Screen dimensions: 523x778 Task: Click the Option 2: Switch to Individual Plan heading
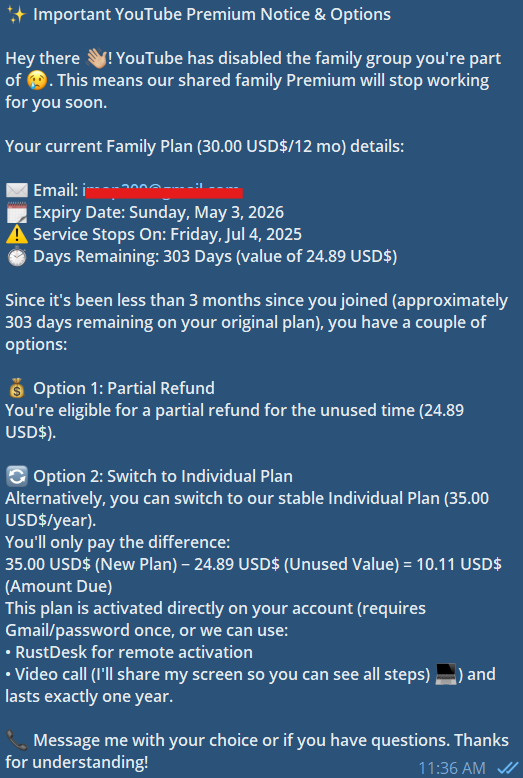click(x=163, y=476)
